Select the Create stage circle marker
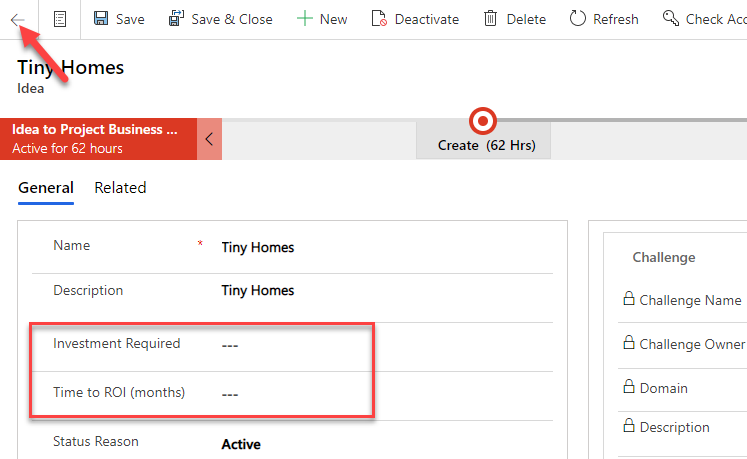The width and height of the screenshot is (747, 459). pos(483,121)
